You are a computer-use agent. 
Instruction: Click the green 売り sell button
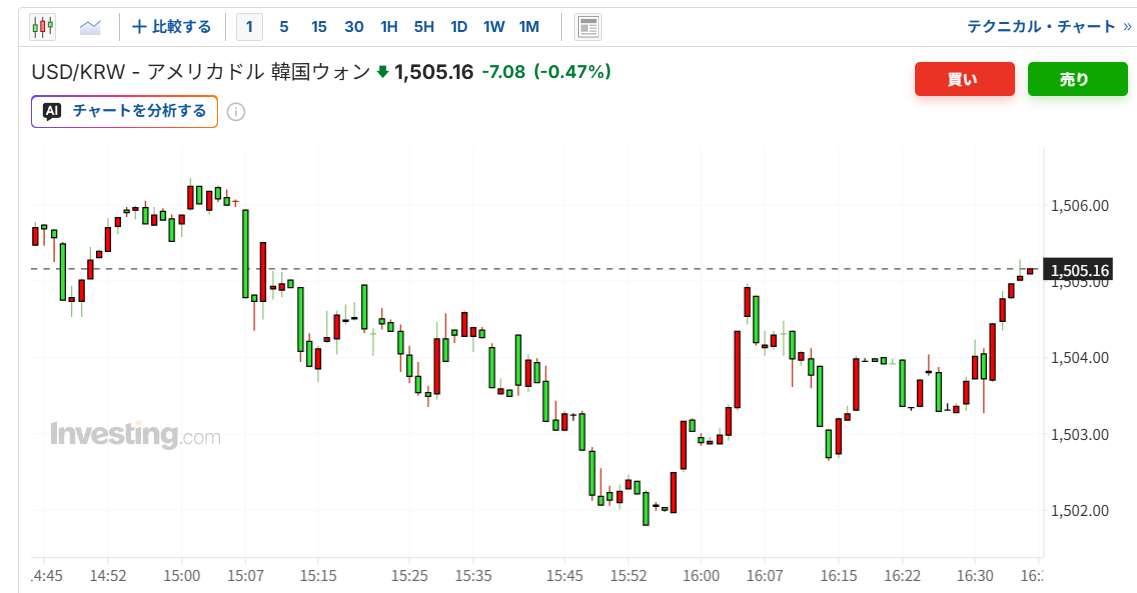1078,79
